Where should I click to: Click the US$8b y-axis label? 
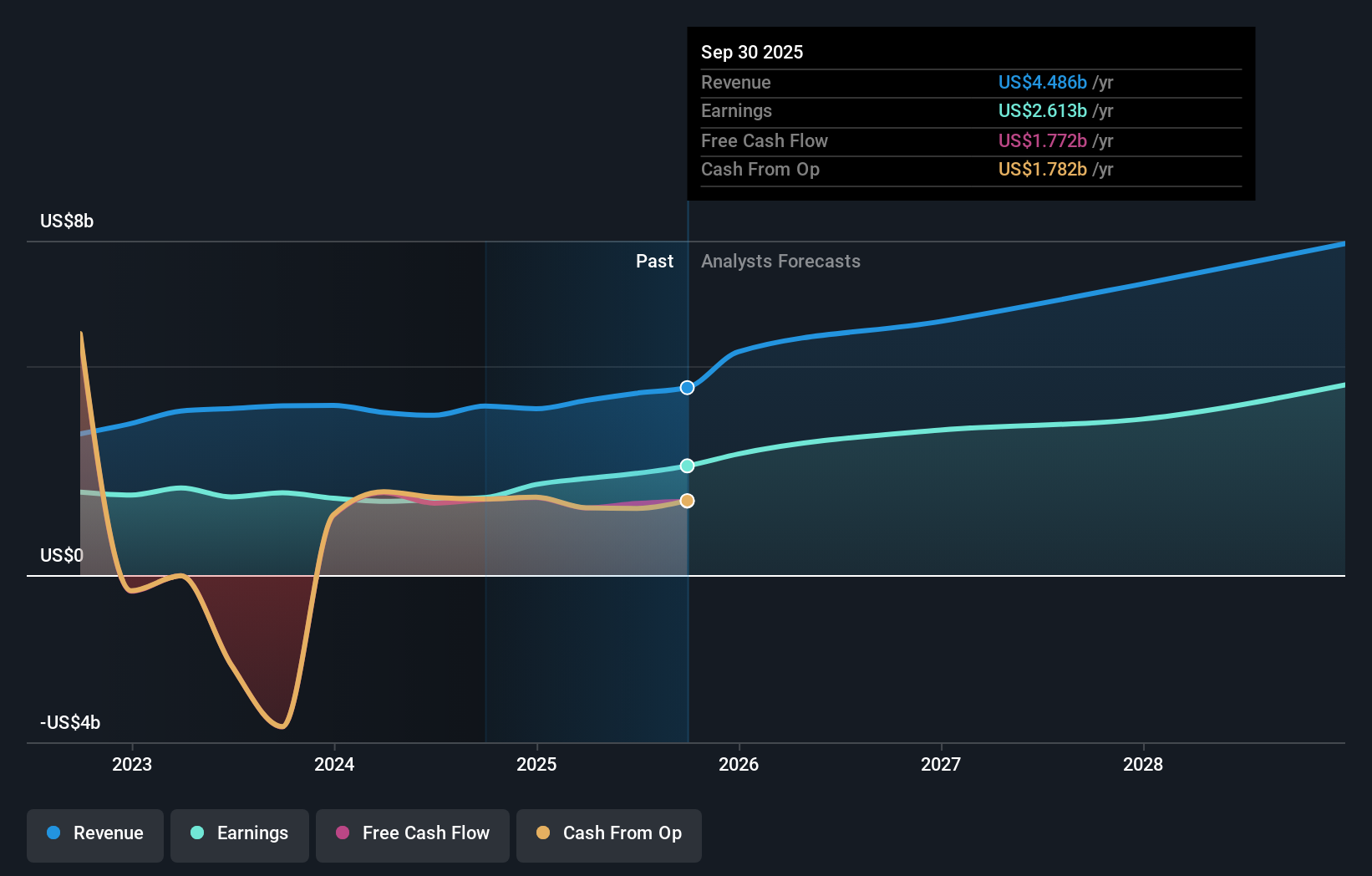point(67,222)
